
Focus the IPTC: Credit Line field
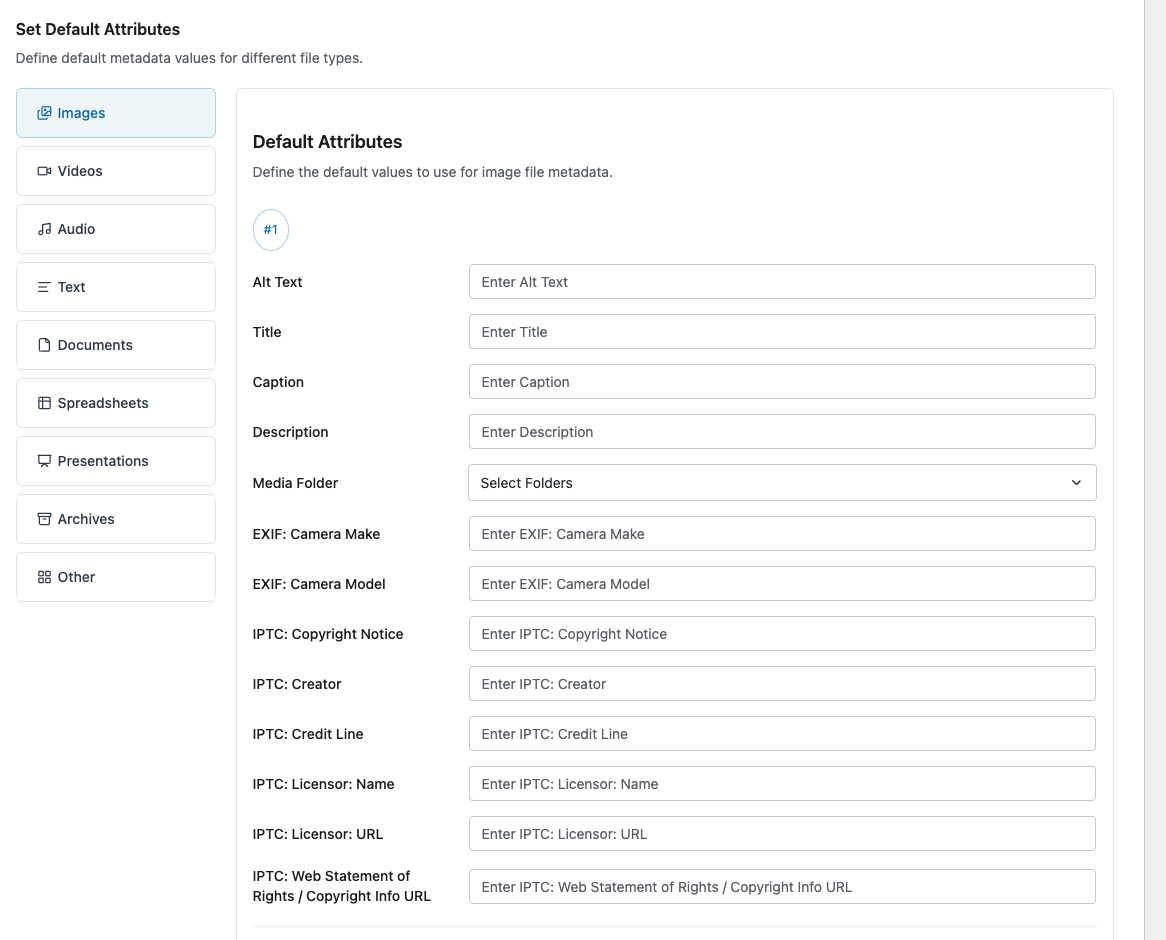coord(782,734)
